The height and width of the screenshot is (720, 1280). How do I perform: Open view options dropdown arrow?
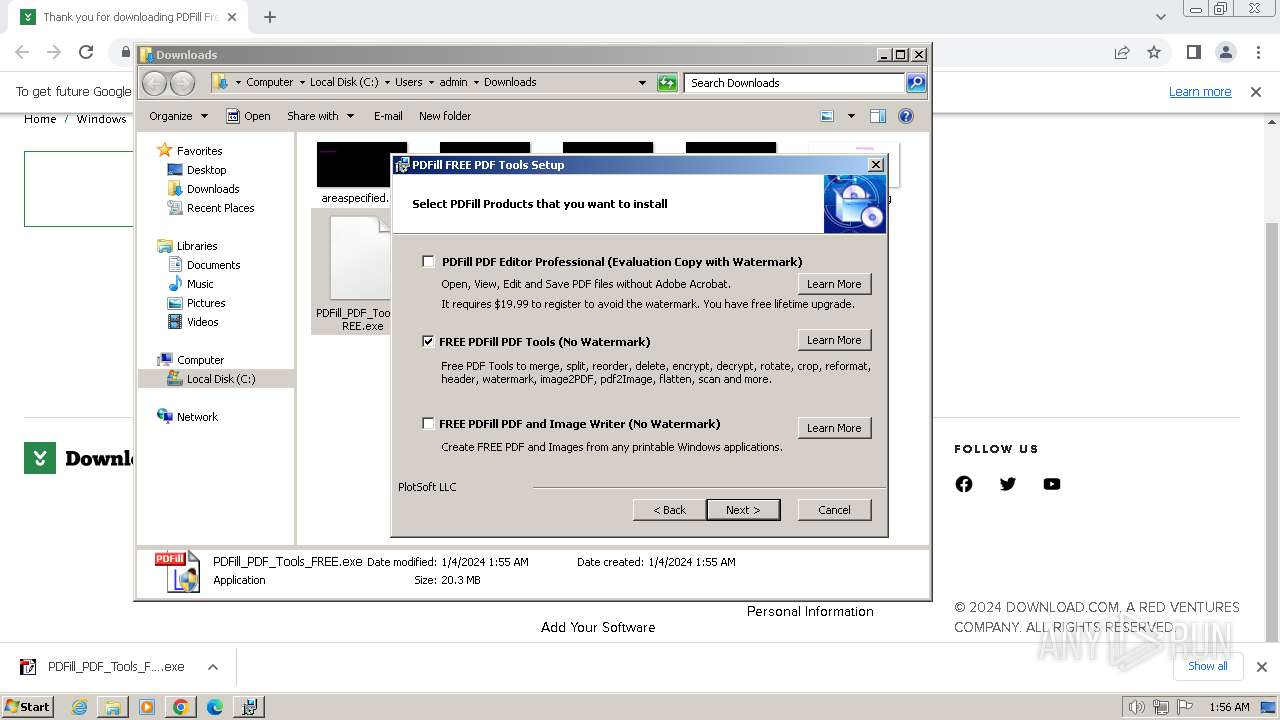[x=851, y=116]
